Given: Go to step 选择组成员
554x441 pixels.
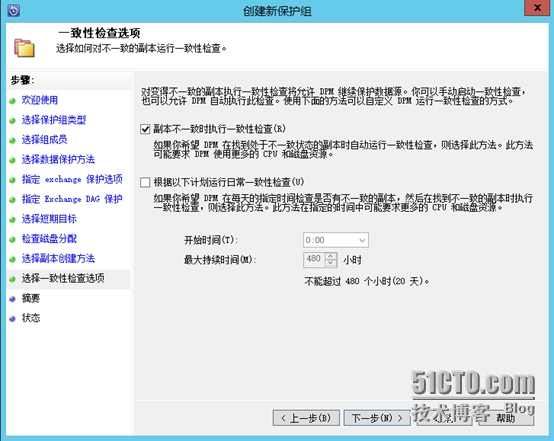Looking at the screenshot, I should [x=44, y=140].
